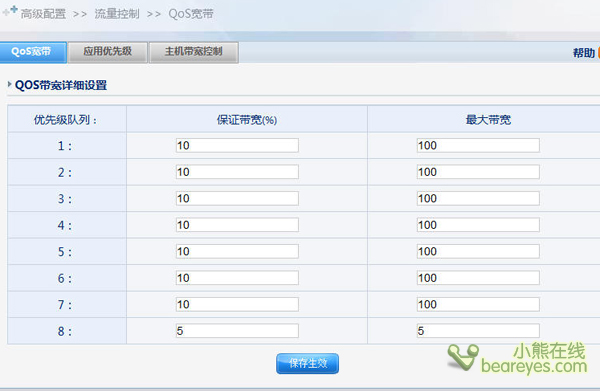The height and width of the screenshot is (391, 600).
Task: Select the queue label "5 :"
Action: click(65, 252)
